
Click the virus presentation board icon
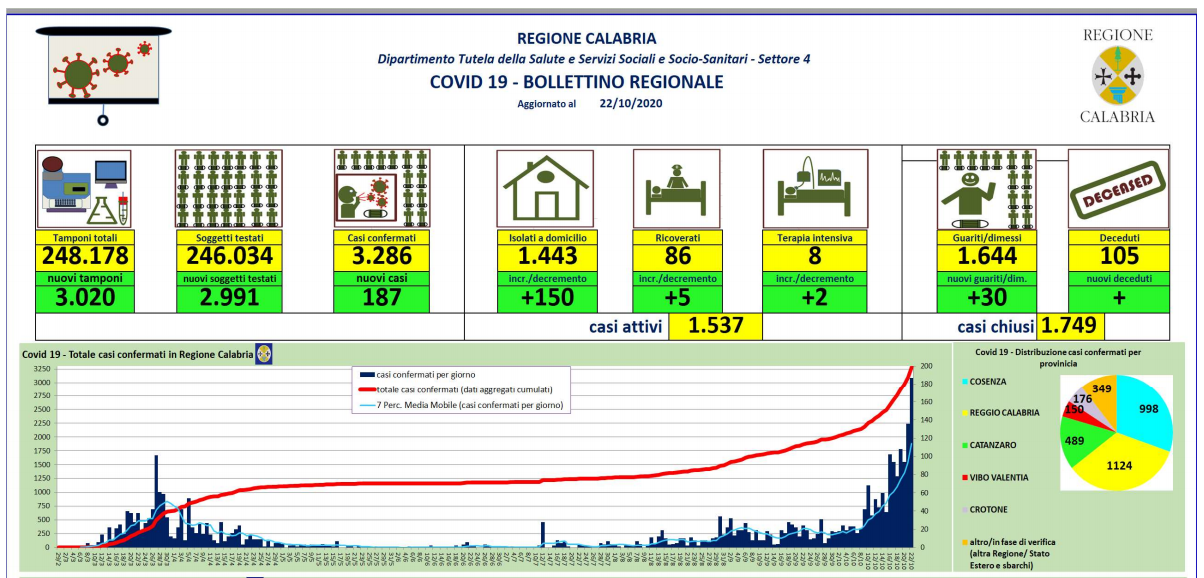tap(103, 67)
